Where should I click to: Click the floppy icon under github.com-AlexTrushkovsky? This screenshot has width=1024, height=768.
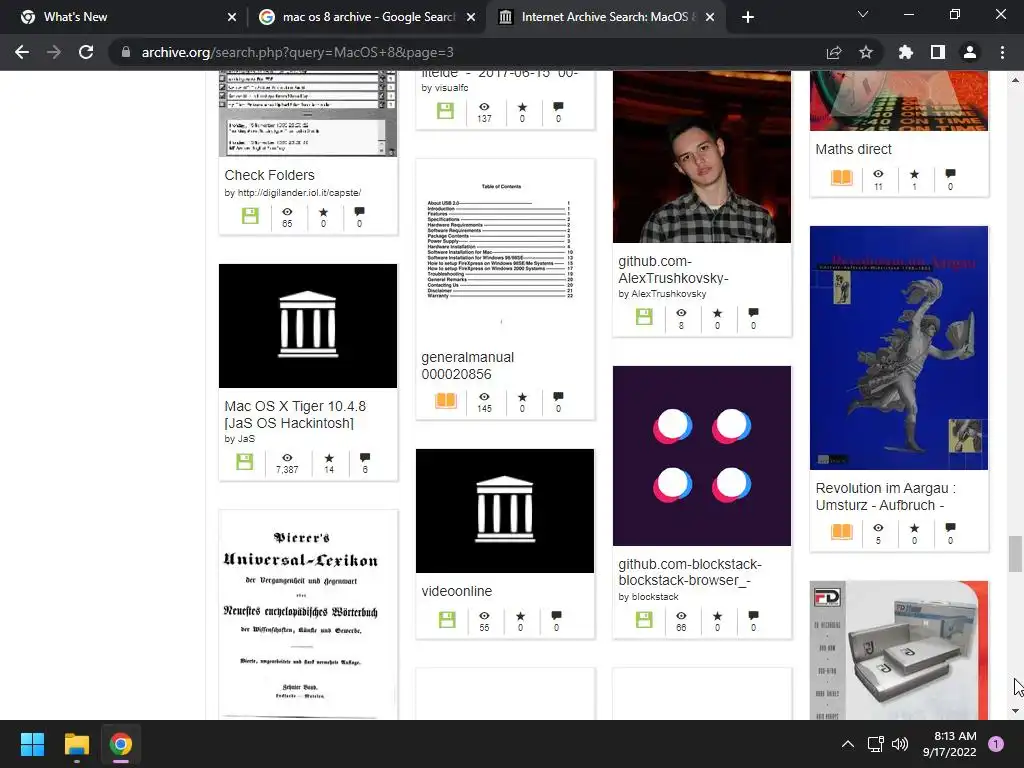[644, 317]
